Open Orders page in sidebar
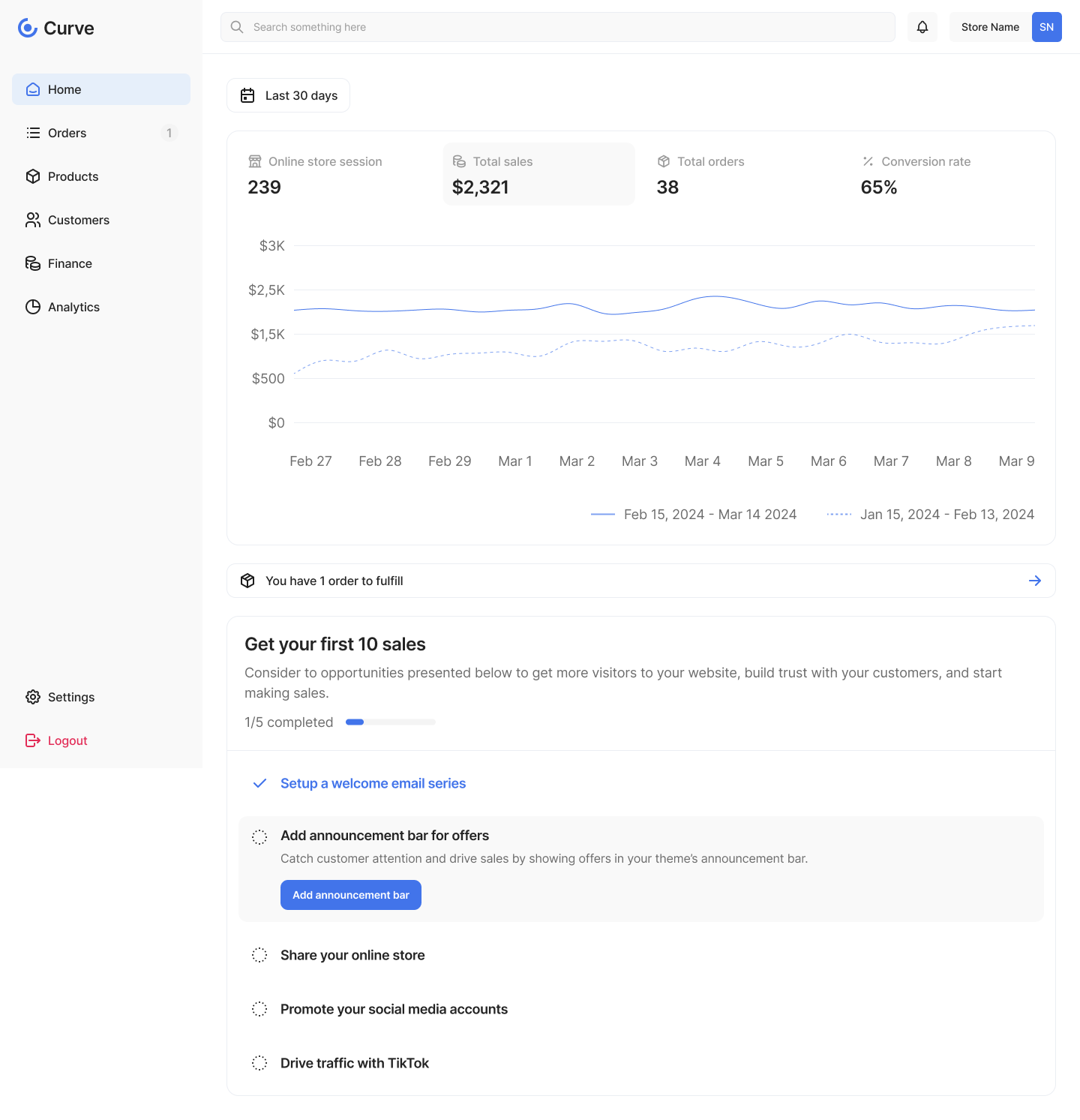 coord(101,133)
